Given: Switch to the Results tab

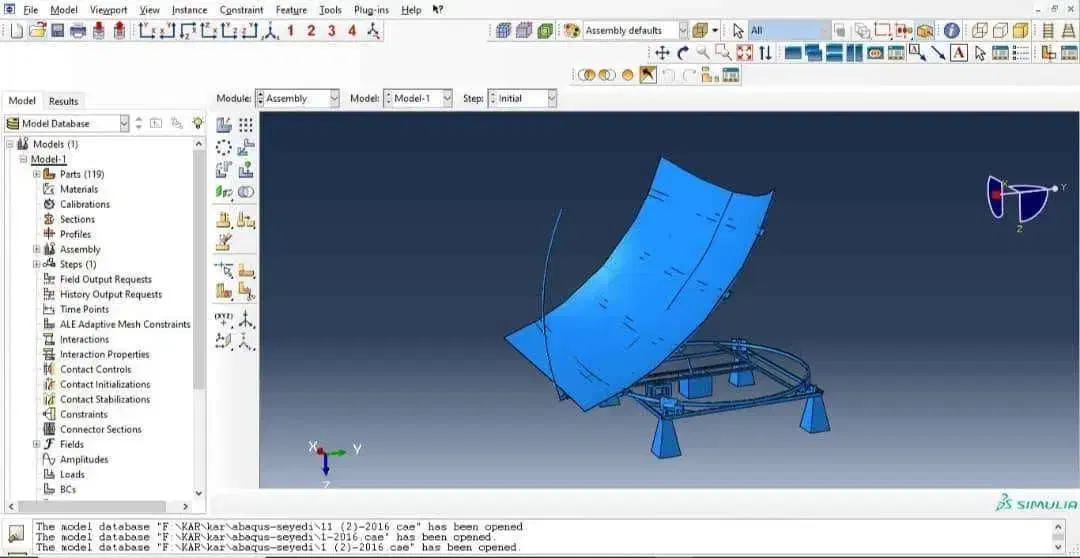Looking at the screenshot, I should [63, 101].
